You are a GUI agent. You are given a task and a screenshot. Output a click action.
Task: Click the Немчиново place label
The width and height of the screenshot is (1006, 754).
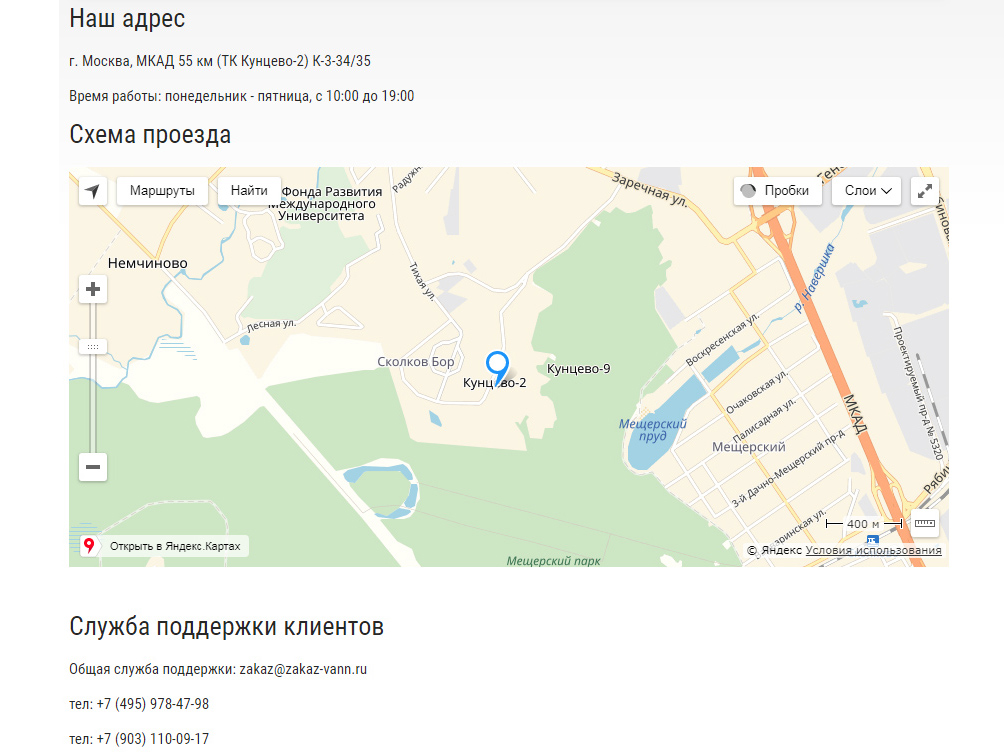[148, 263]
